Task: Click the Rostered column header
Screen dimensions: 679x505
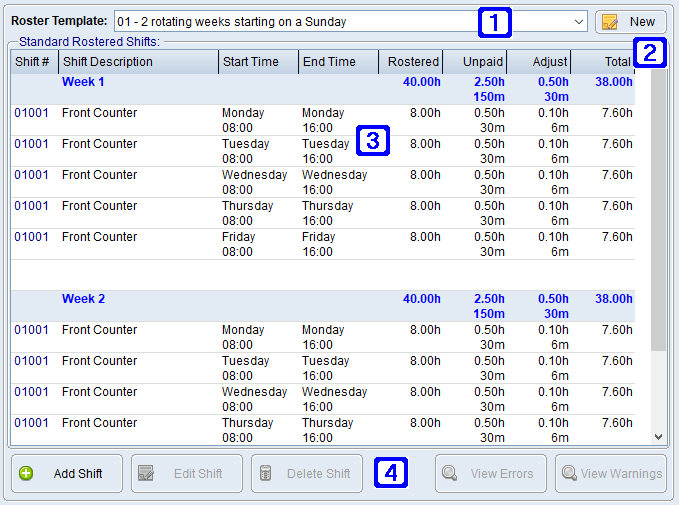Action: (411, 62)
